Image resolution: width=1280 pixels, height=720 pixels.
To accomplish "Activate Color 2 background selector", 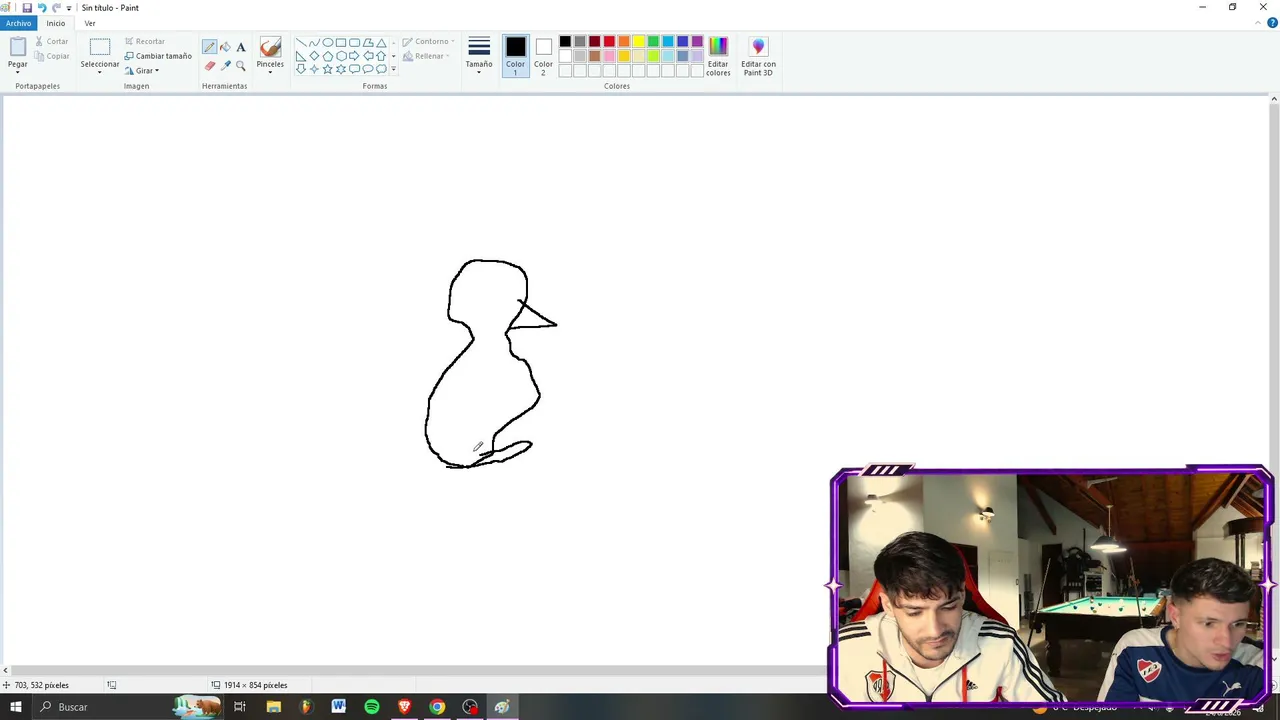I will pos(543,56).
